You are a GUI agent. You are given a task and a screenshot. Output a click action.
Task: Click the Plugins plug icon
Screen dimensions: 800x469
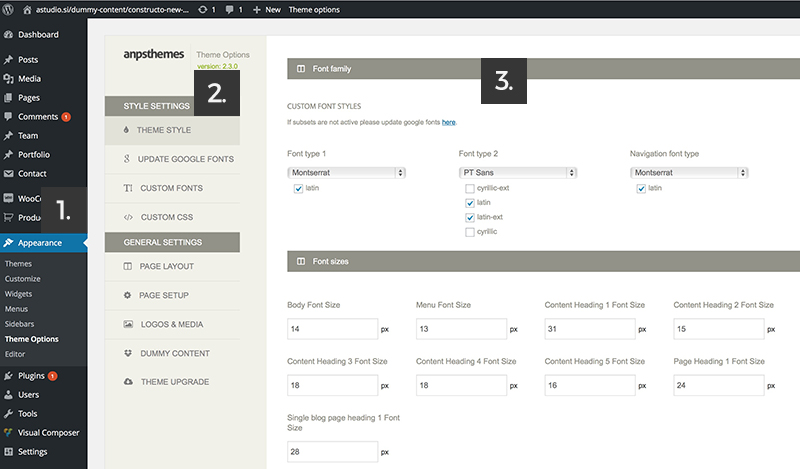[x=8, y=376]
